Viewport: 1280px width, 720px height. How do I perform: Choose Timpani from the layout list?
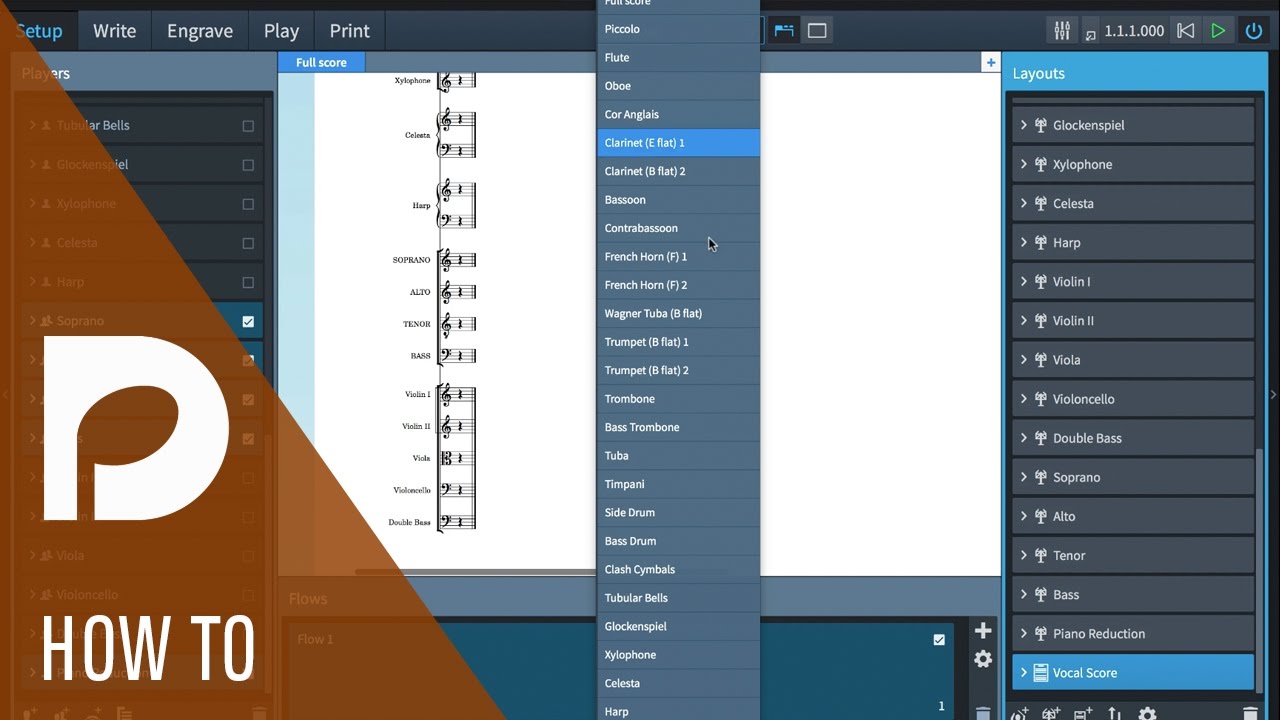click(679, 484)
